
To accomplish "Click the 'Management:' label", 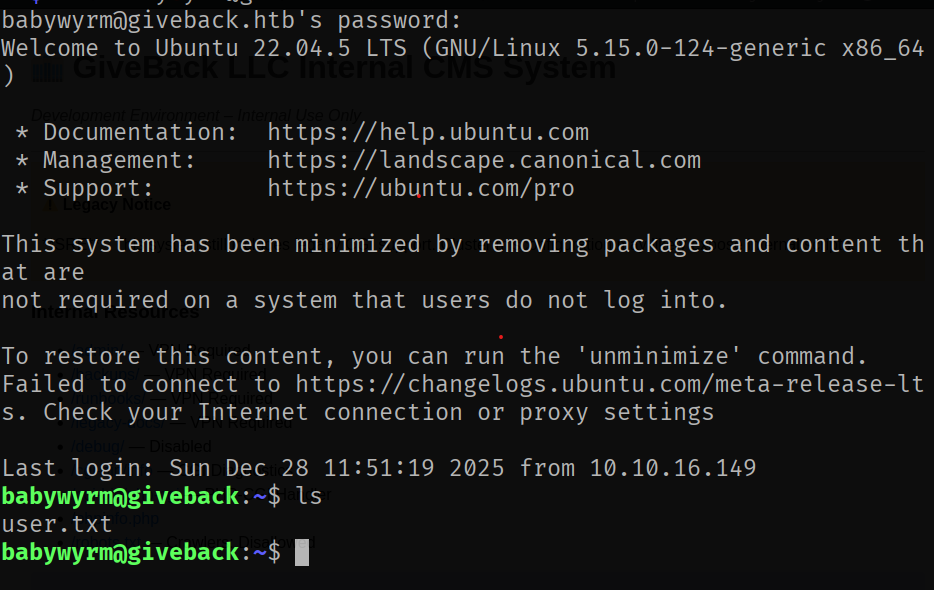I will (120, 160).
